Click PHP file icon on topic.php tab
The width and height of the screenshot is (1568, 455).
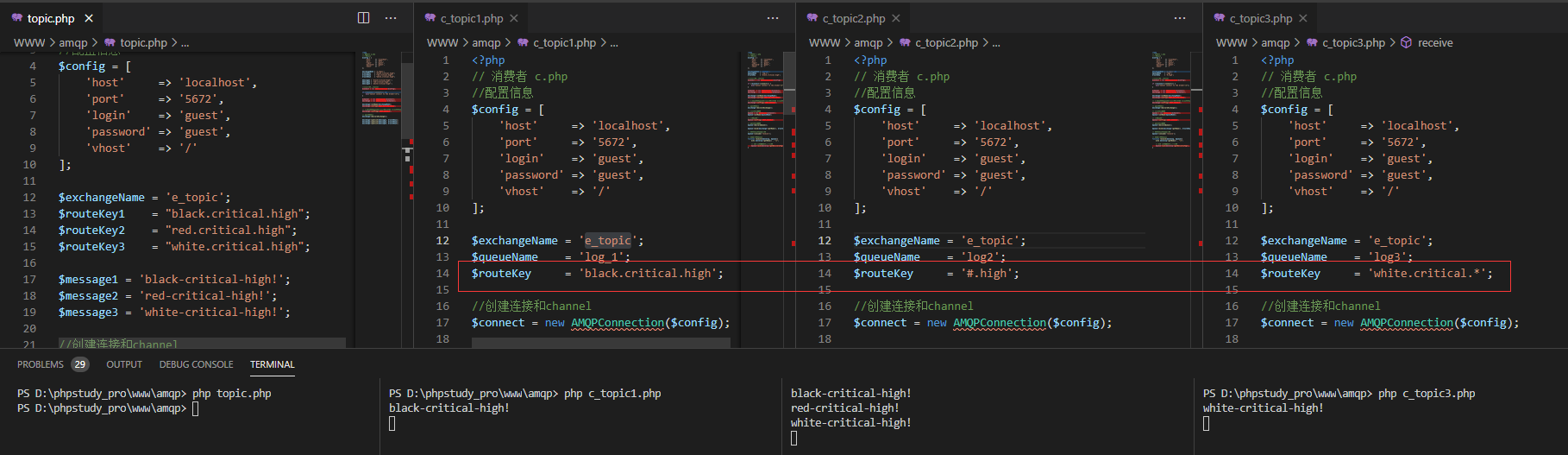click(x=17, y=18)
